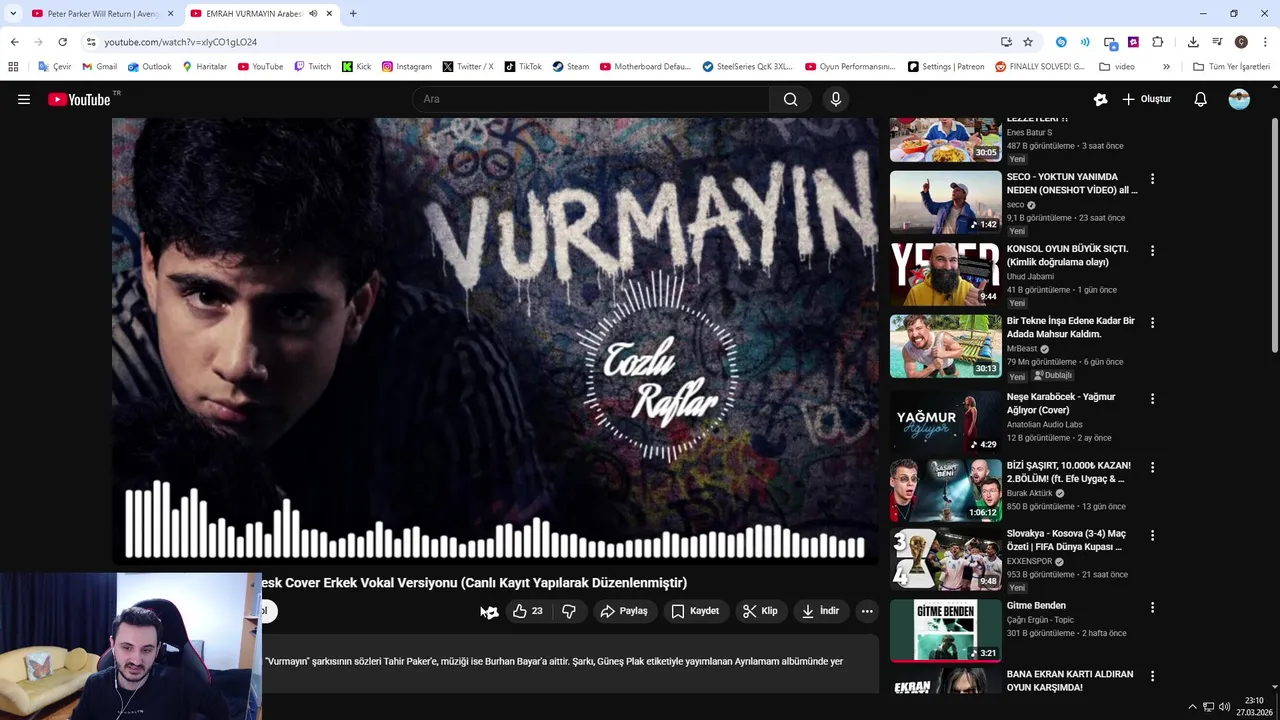1280x720 pixels.
Task: Click the Oluştur create button
Action: [1146, 99]
